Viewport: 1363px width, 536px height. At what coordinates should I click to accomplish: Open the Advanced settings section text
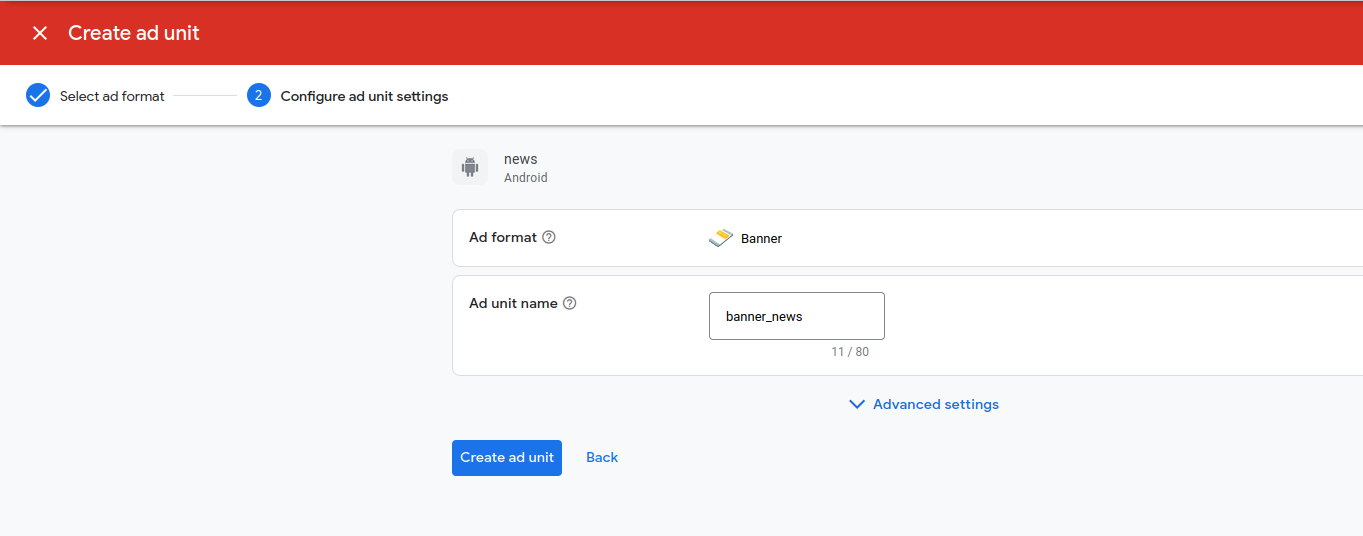(935, 405)
